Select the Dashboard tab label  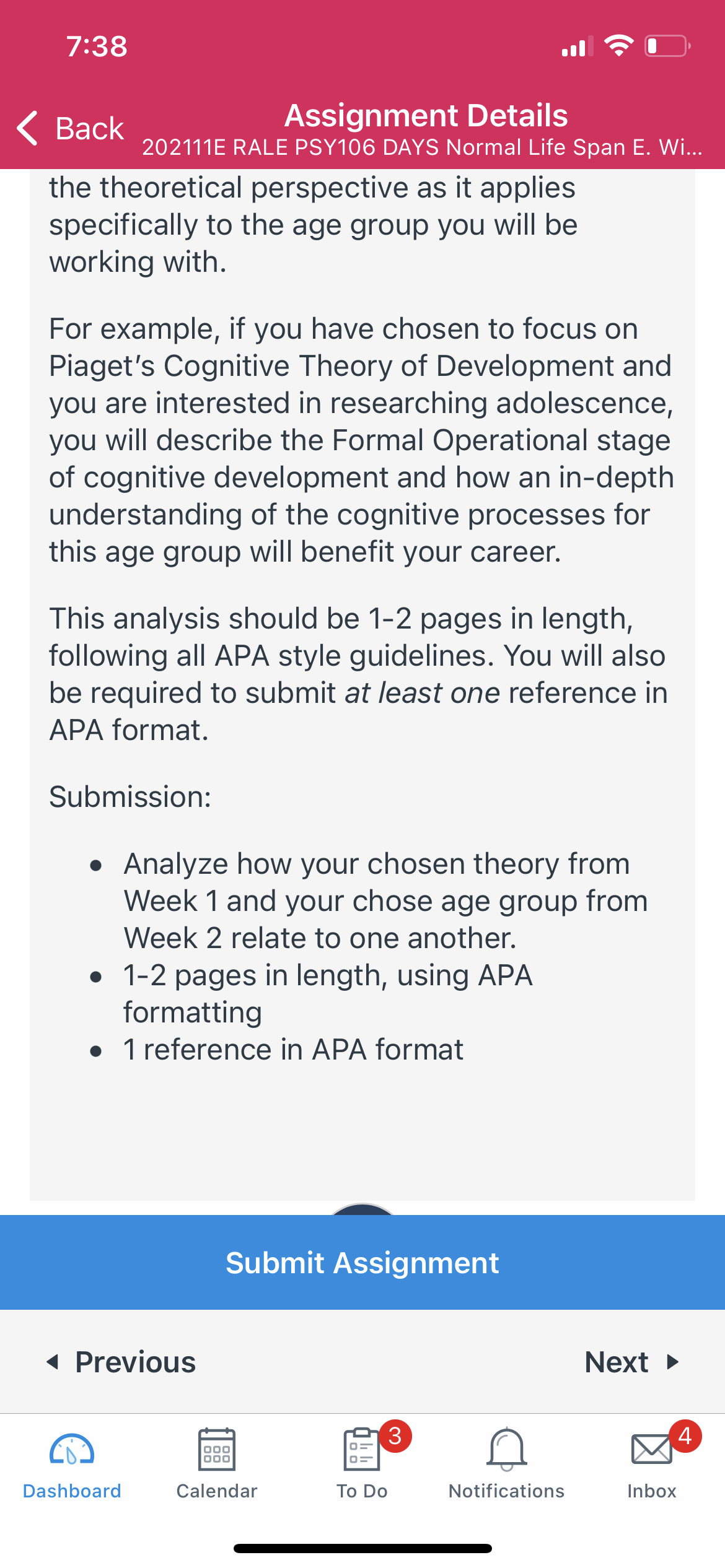coord(72,1491)
